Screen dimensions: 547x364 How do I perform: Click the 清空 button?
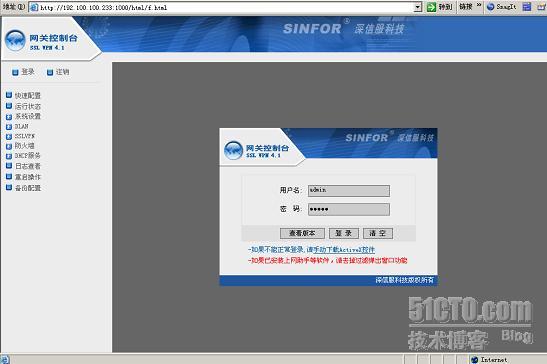pos(378,233)
